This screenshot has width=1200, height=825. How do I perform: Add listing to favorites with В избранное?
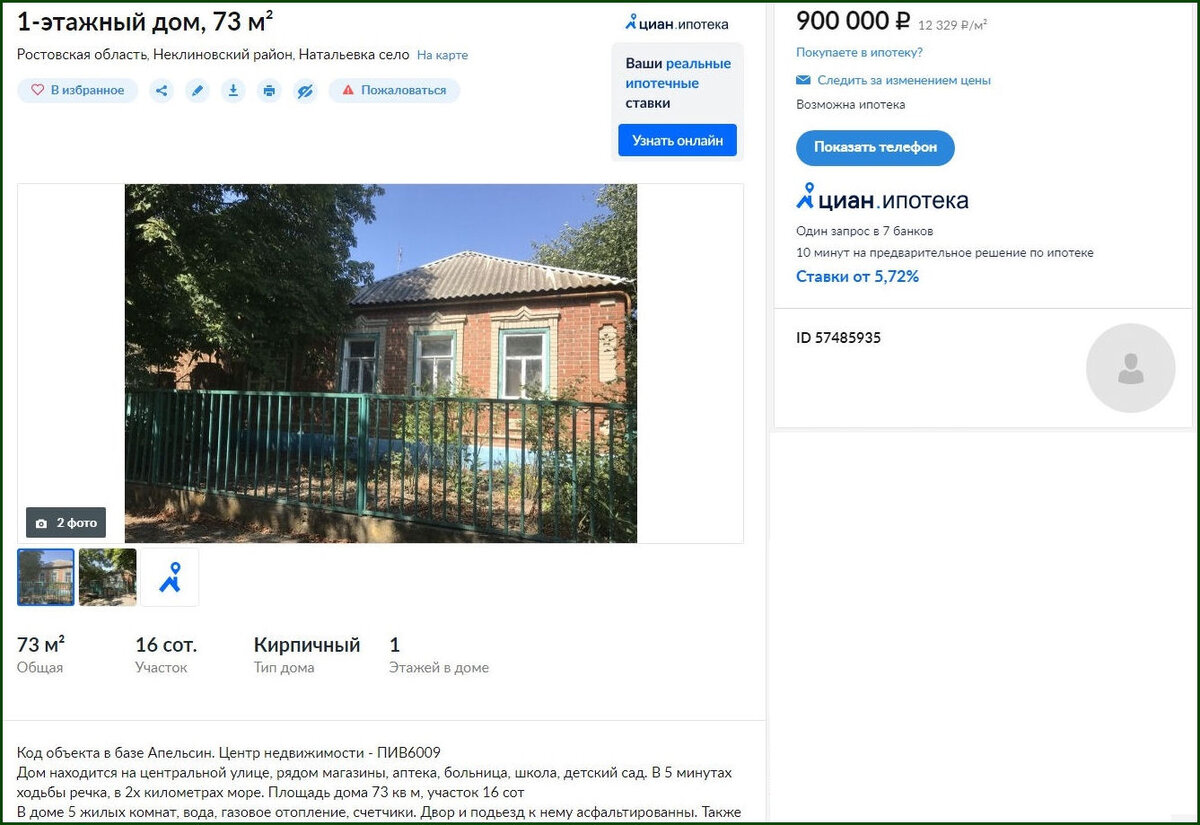coord(78,91)
